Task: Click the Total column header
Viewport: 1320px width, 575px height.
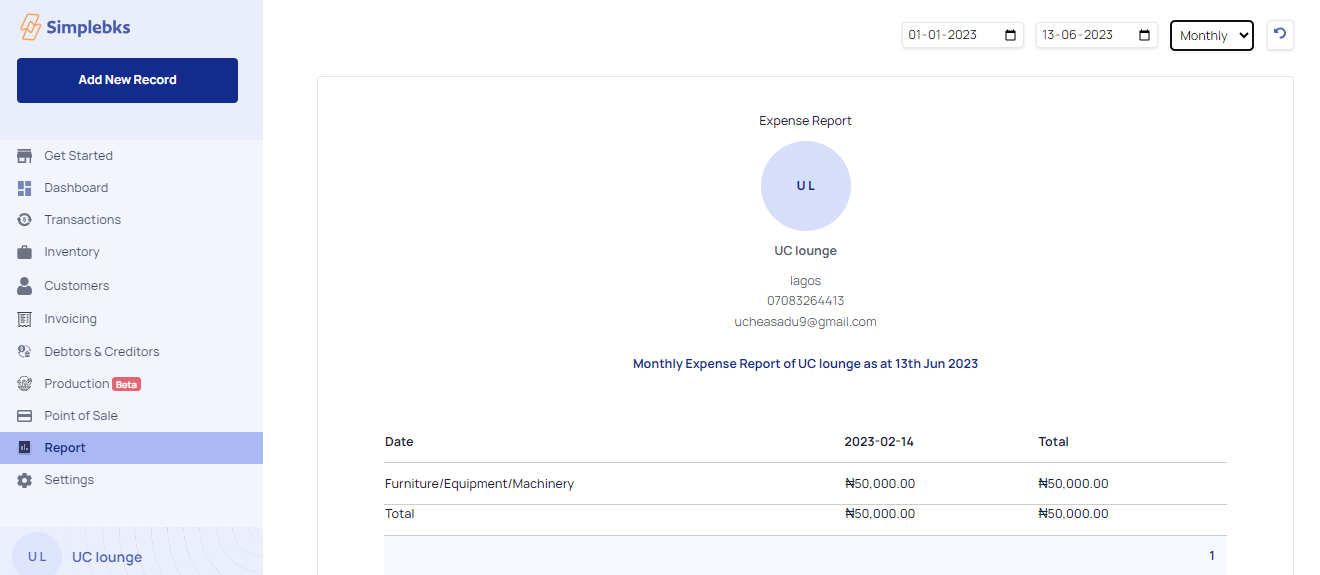Action: click(x=1054, y=442)
